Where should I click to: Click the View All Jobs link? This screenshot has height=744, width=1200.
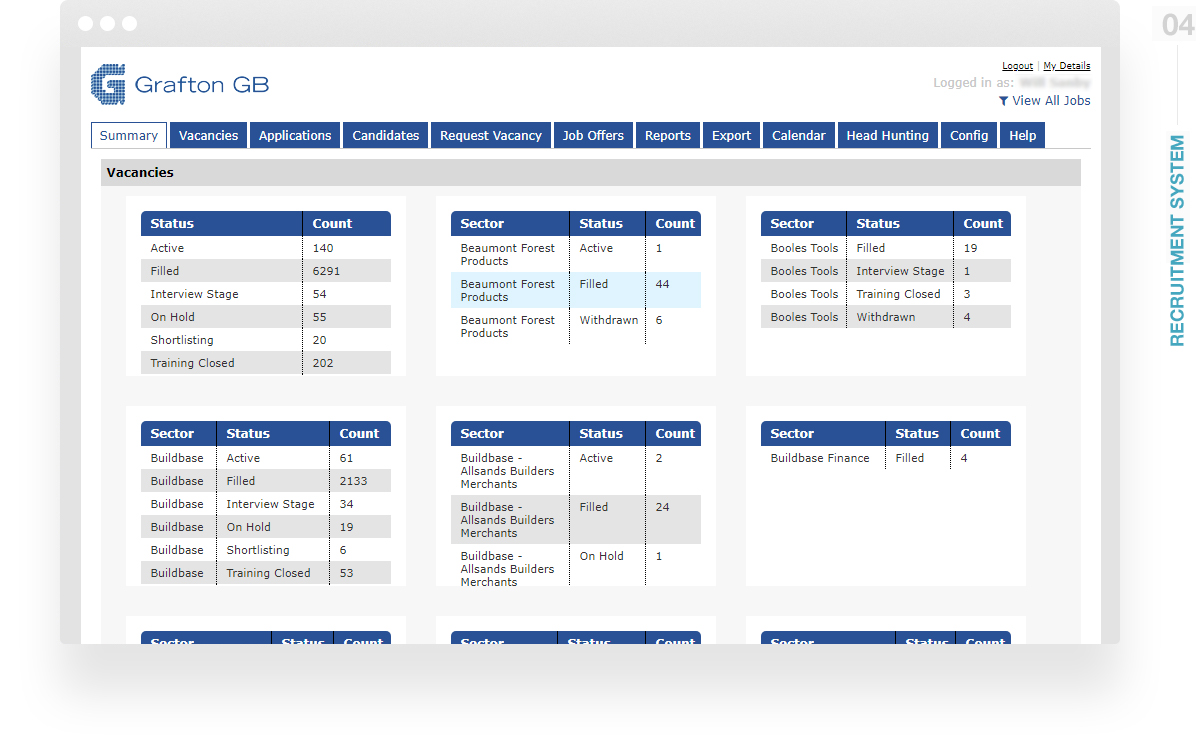pyautogui.click(x=1051, y=101)
